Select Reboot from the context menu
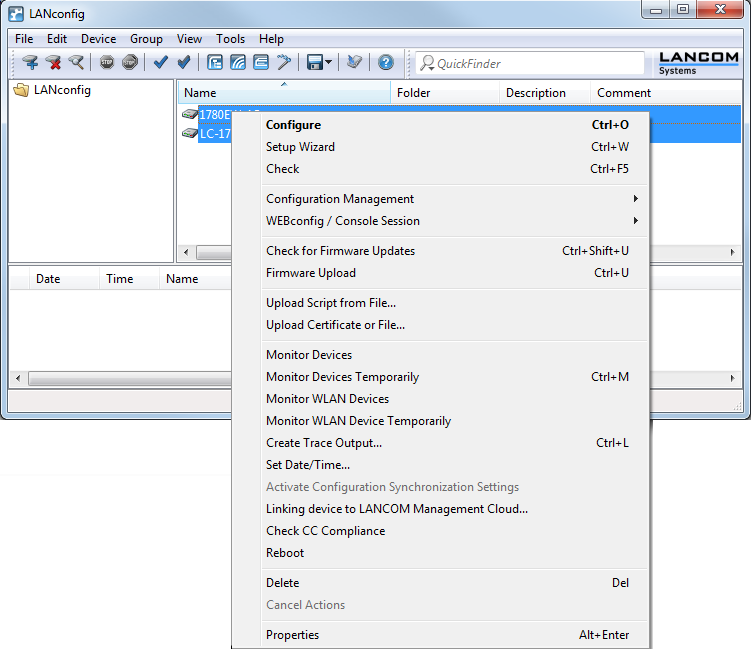751x649 pixels. [285, 553]
